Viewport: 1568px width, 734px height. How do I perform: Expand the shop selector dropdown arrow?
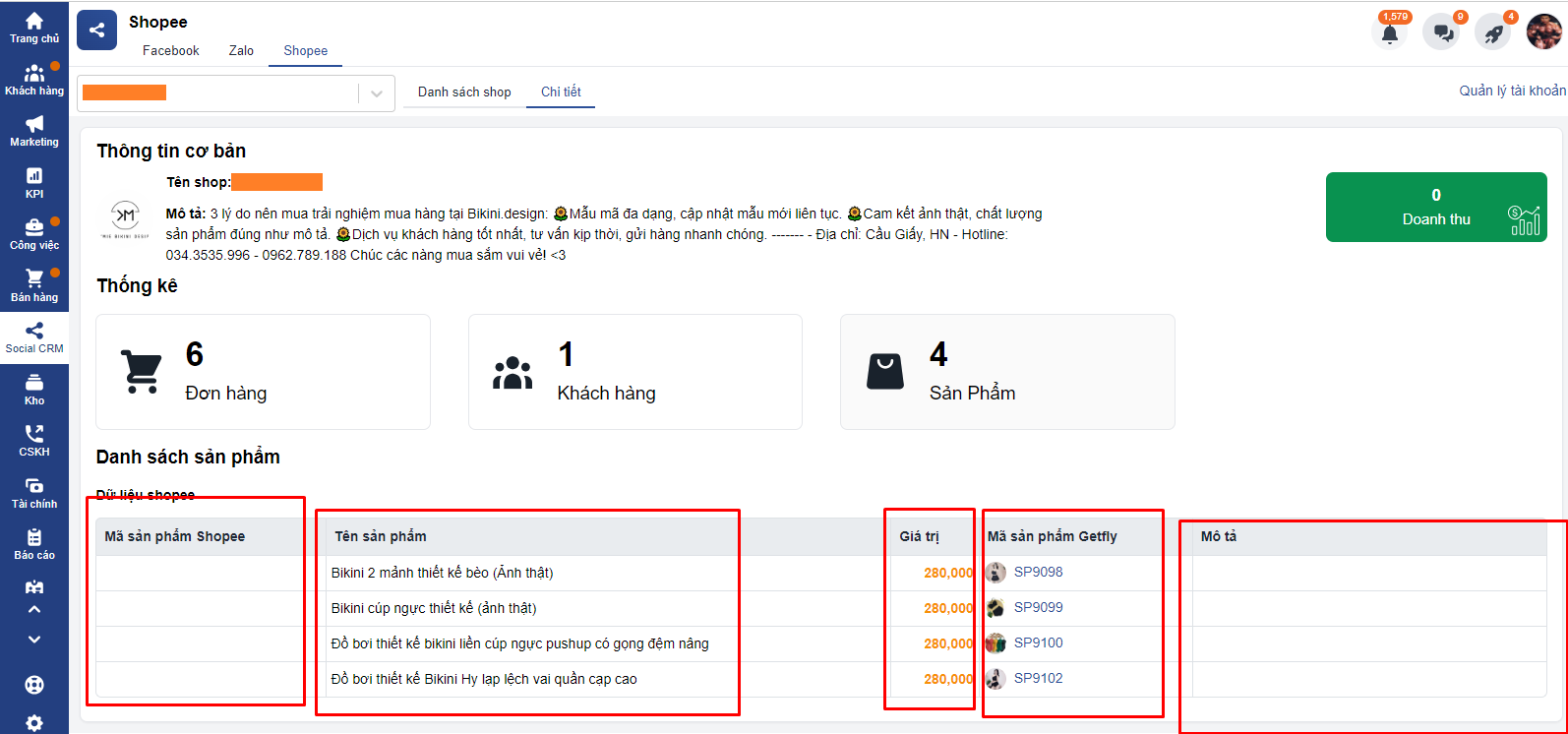(376, 93)
